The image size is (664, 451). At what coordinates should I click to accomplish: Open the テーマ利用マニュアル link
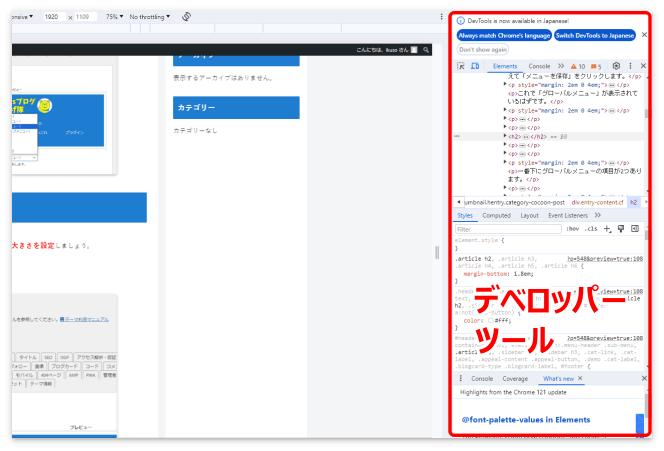click(x=84, y=319)
